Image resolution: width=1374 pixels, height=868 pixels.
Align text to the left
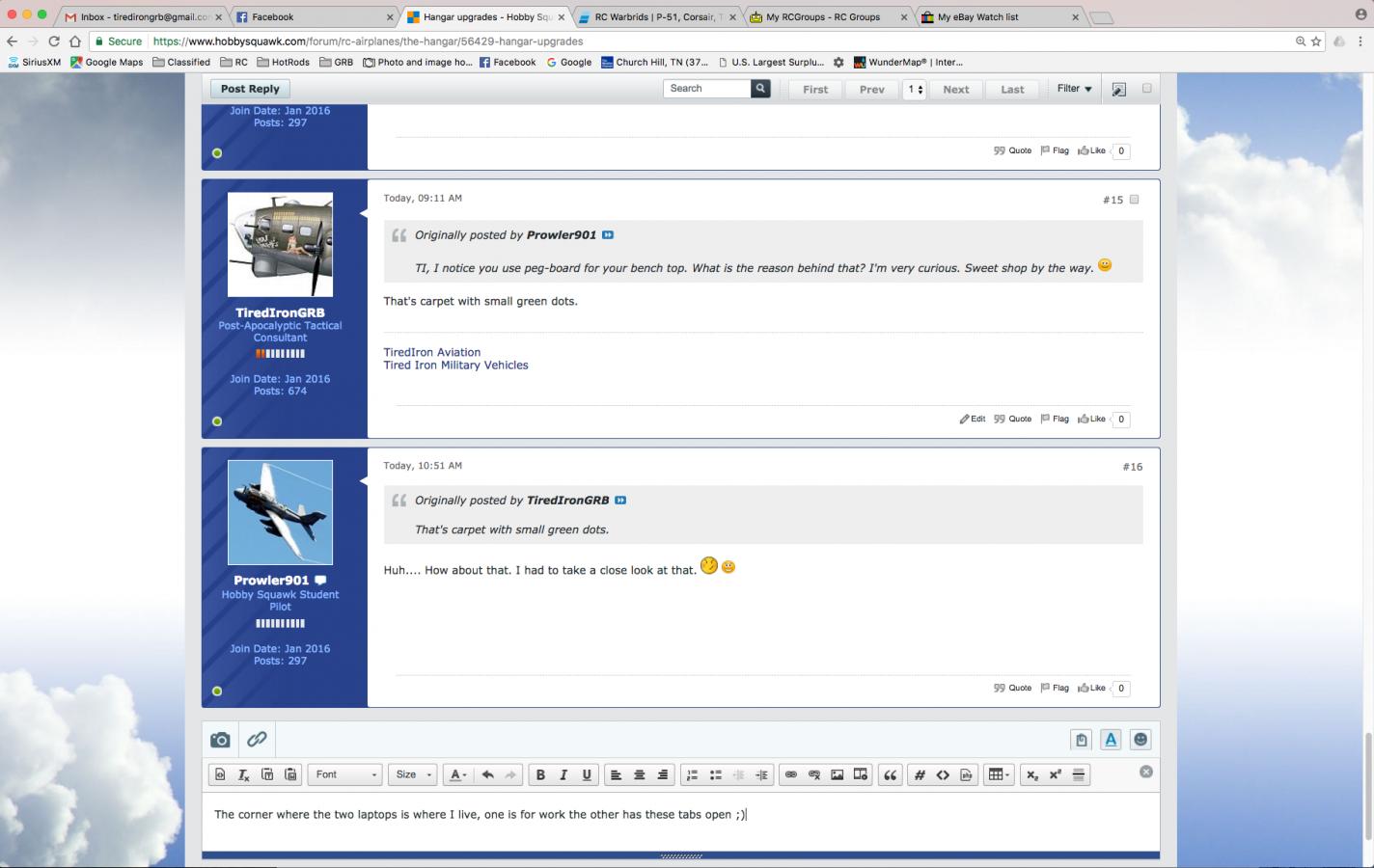click(616, 774)
